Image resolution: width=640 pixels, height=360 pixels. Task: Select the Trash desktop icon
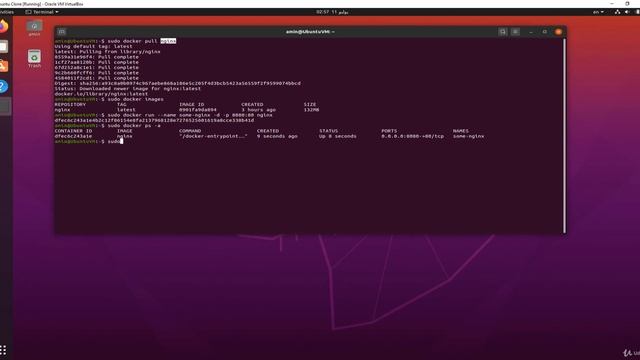click(34, 58)
